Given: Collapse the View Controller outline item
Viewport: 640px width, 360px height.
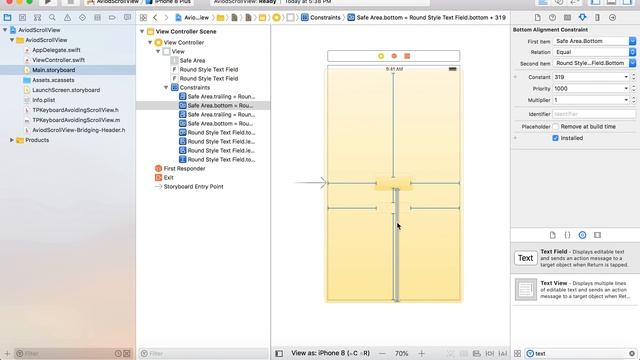Looking at the screenshot, I should point(150,42).
